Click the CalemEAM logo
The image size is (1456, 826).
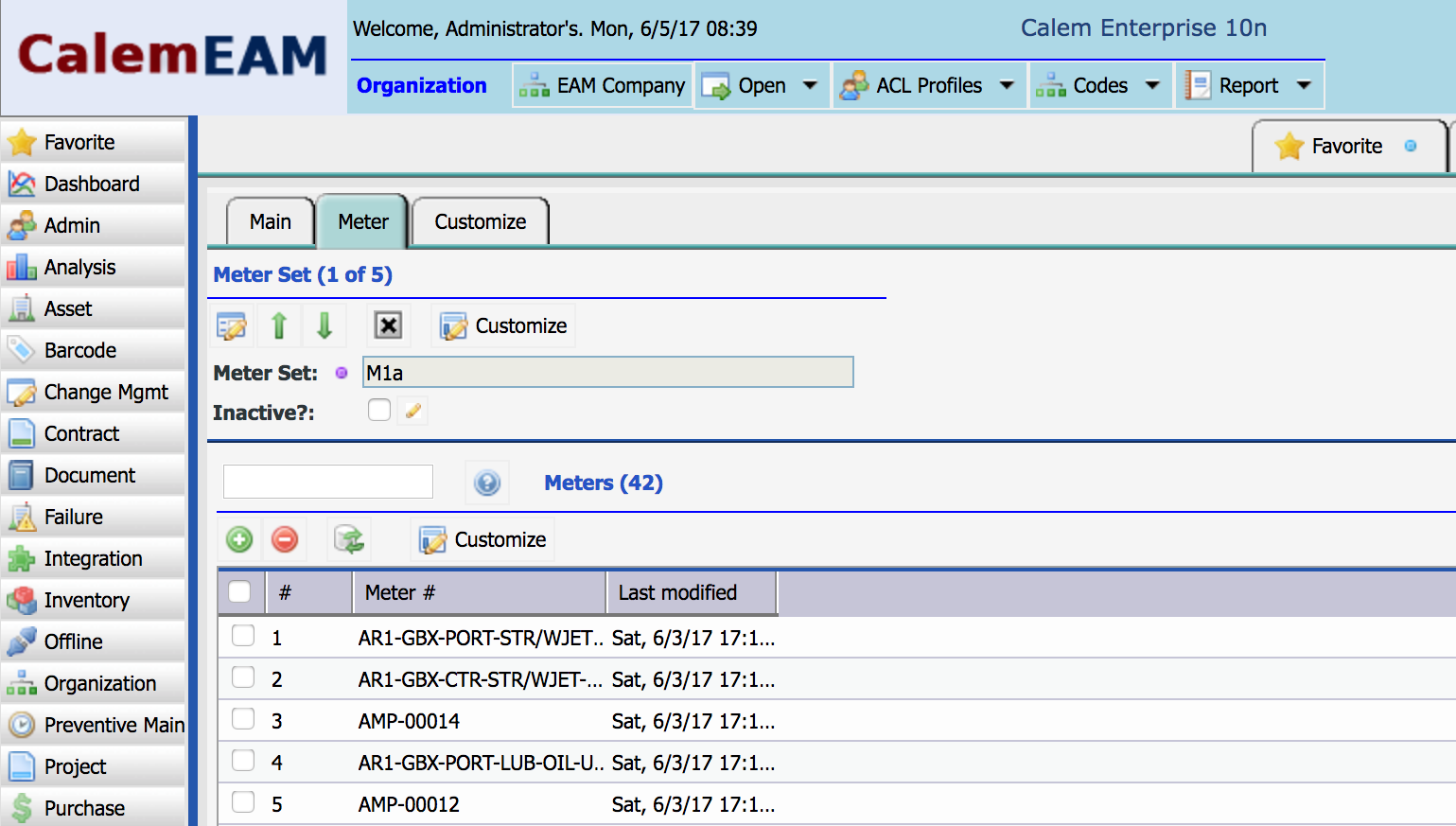pyautogui.click(x=173, y=55)
